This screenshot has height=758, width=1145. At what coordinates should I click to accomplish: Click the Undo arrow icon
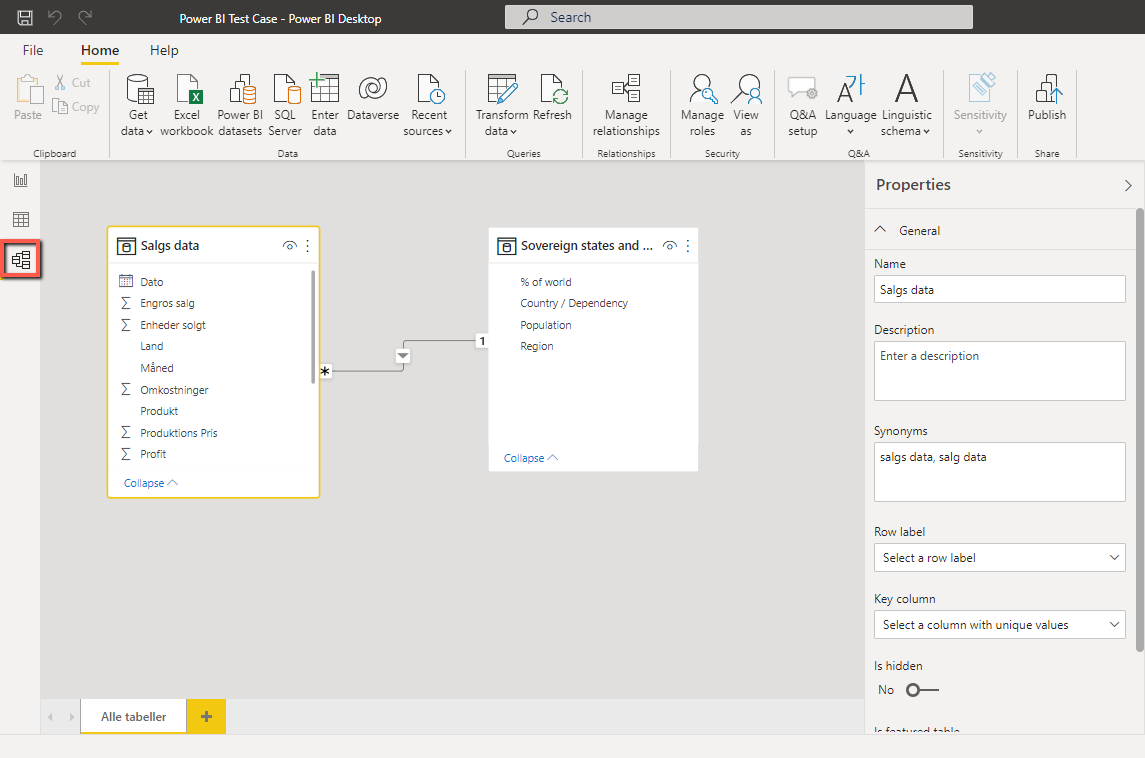click(x=55, y=18)
